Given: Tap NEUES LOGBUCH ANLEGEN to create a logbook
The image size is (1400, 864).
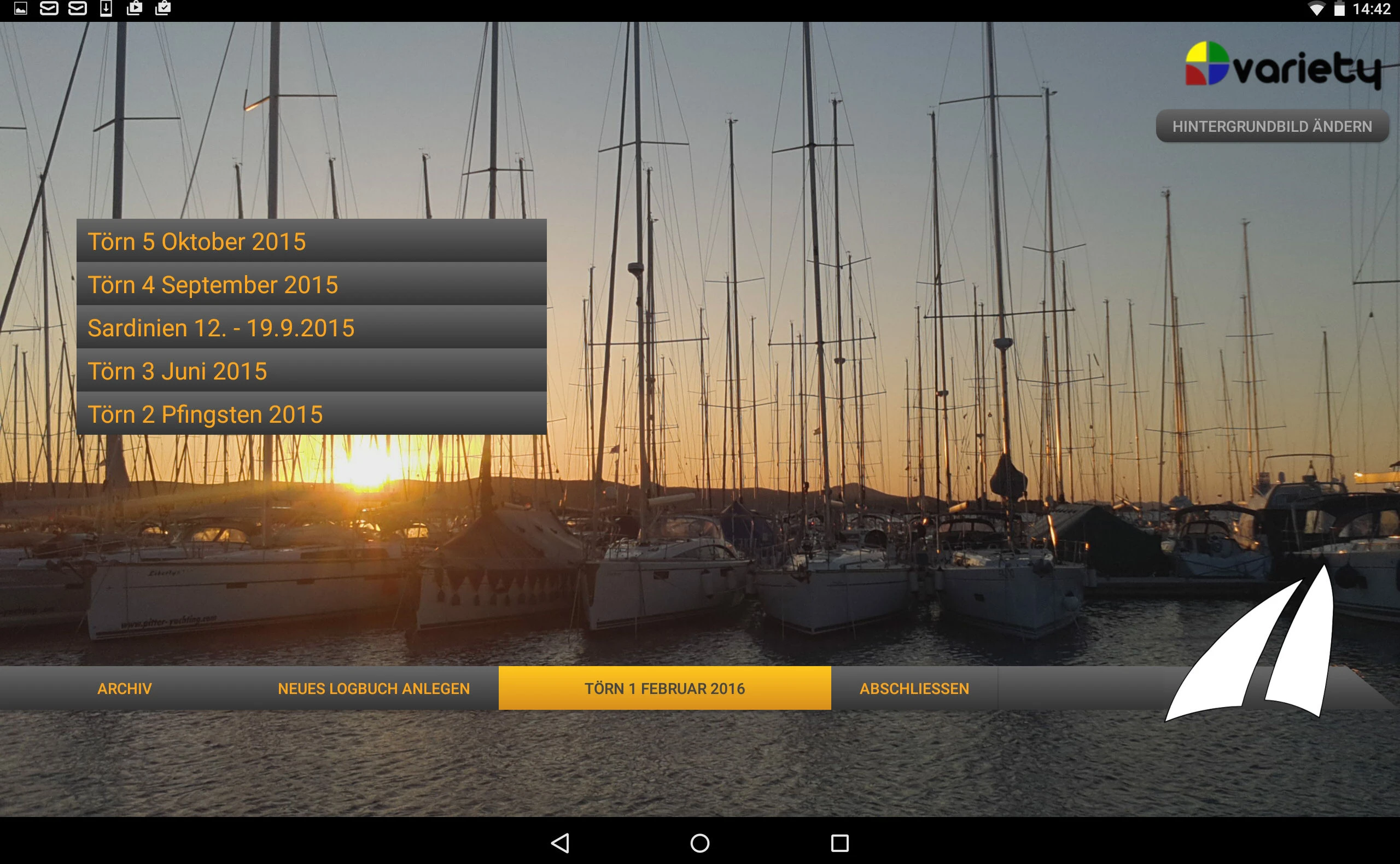Looking at the screenshot, I should coord(374,688).
